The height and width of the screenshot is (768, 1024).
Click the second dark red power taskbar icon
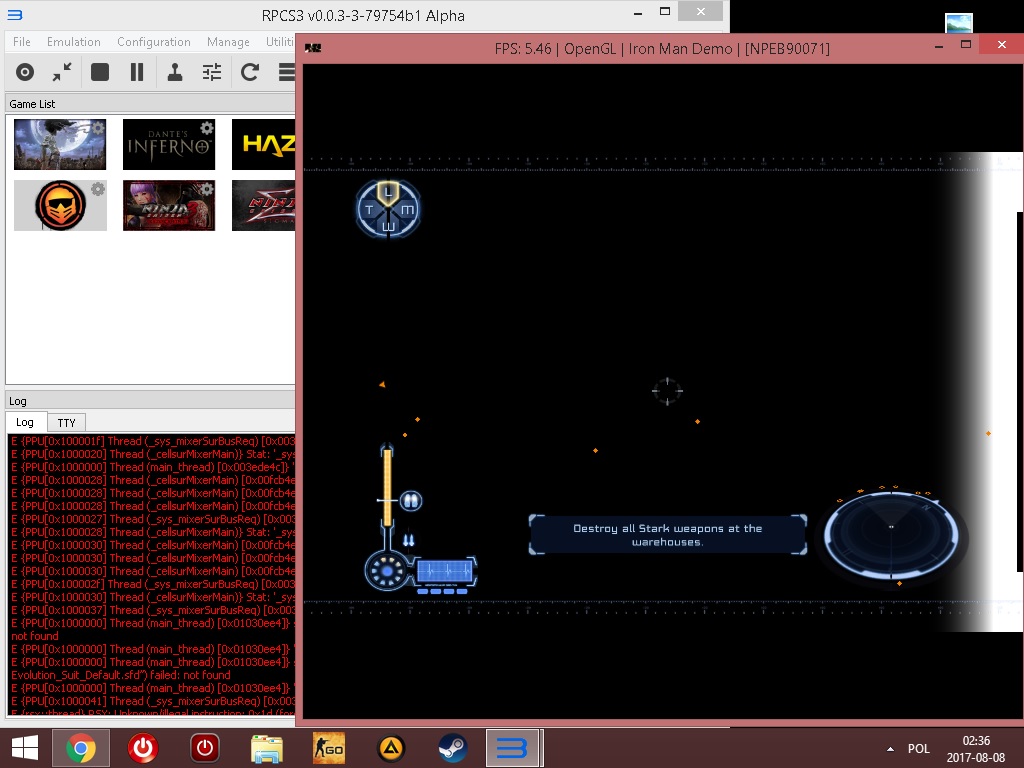click(205, 748)
